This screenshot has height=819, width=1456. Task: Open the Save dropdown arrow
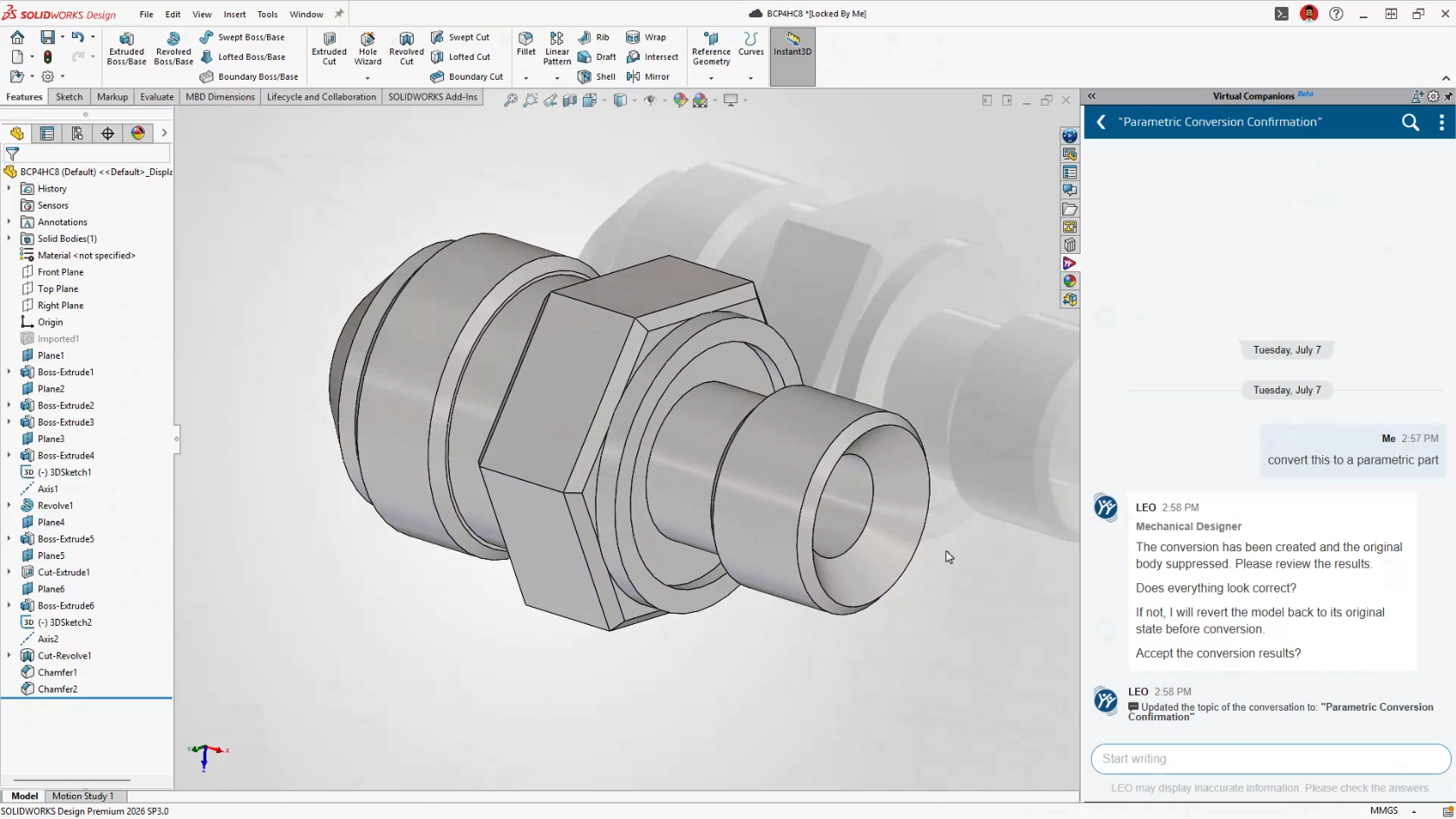click(x=62, y=37)
